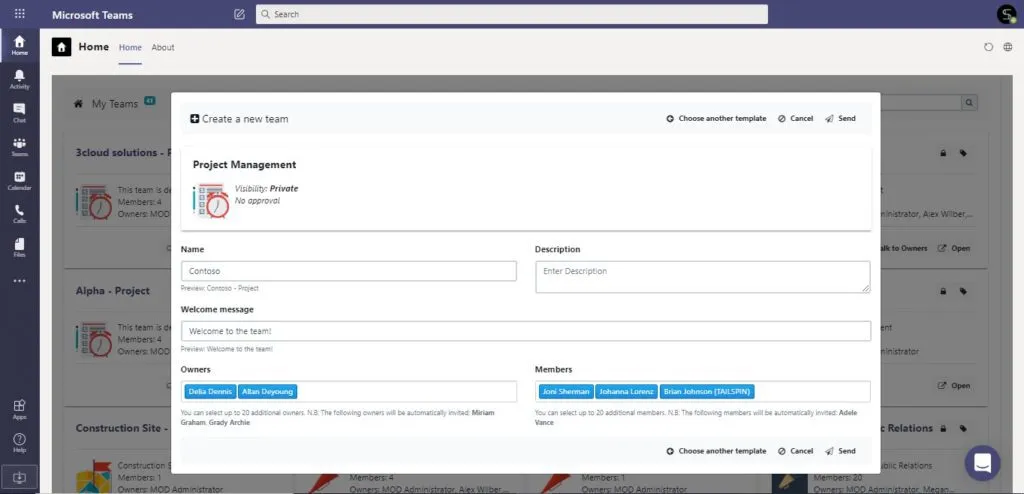Click the Teams search bar

click(x=511, y=14)
